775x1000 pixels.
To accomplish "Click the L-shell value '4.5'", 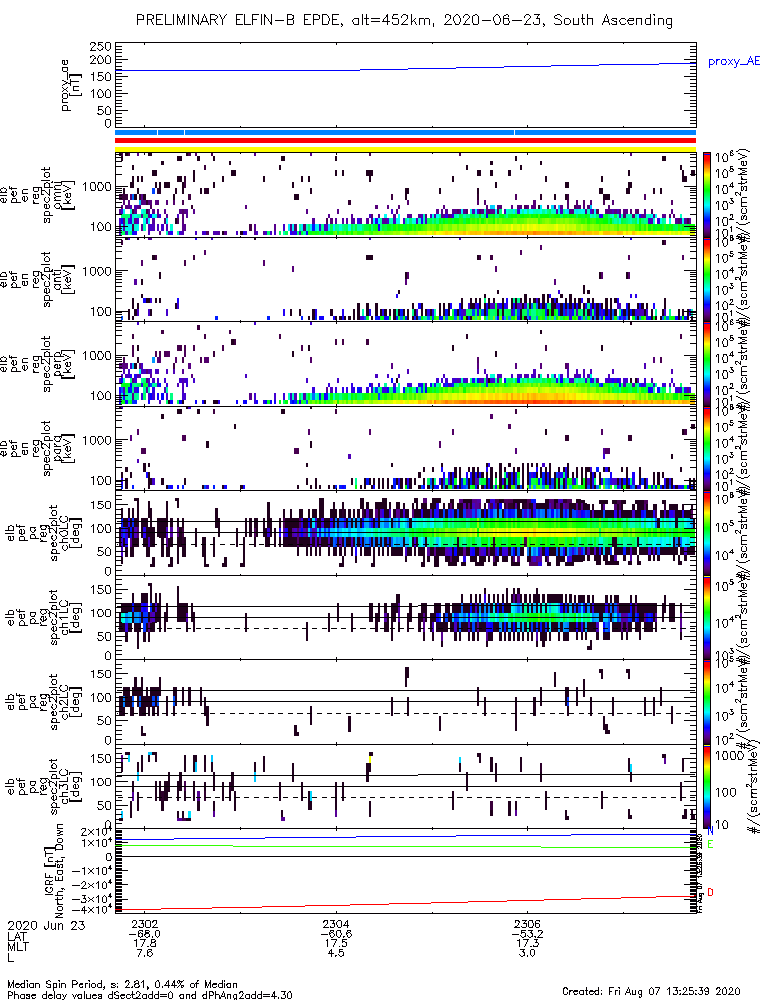I will (x=336, y=953).
